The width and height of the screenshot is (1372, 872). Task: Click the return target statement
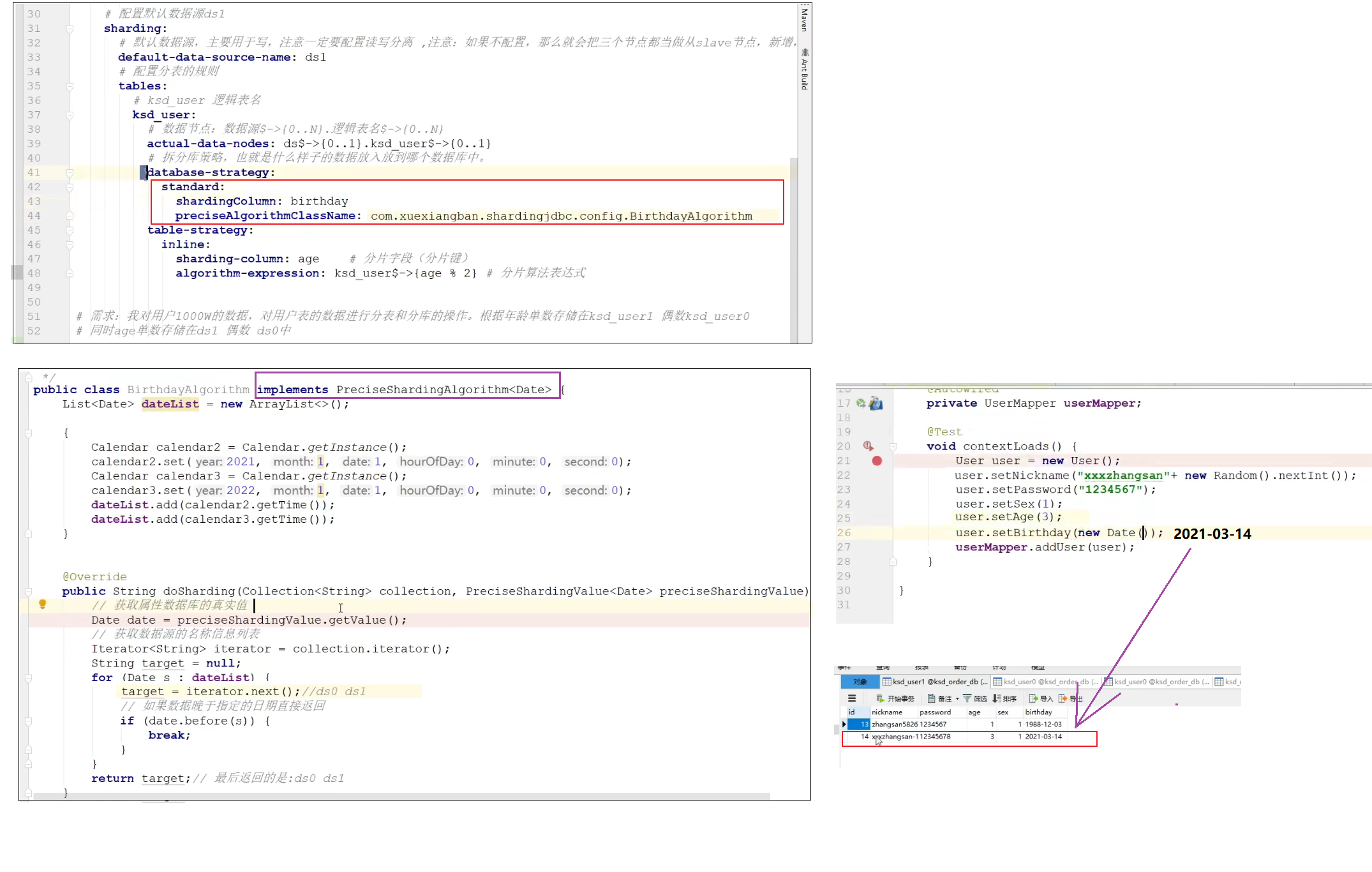(141, 778)
